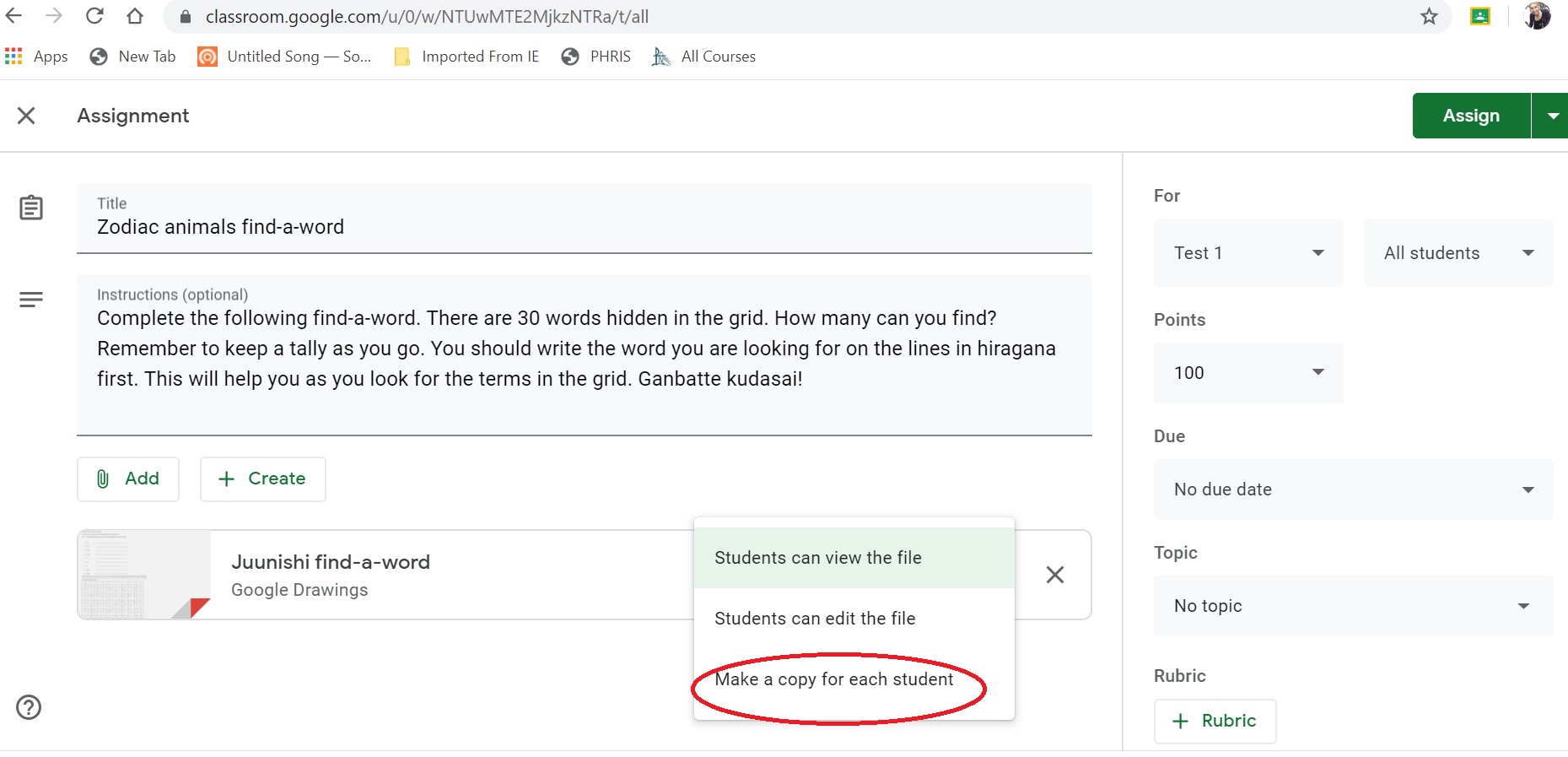The width and height of the screenshot is (1568, 757).
Task: Choose Make a copy for each student
Action: pyautogui.click(x=854, y=679)
